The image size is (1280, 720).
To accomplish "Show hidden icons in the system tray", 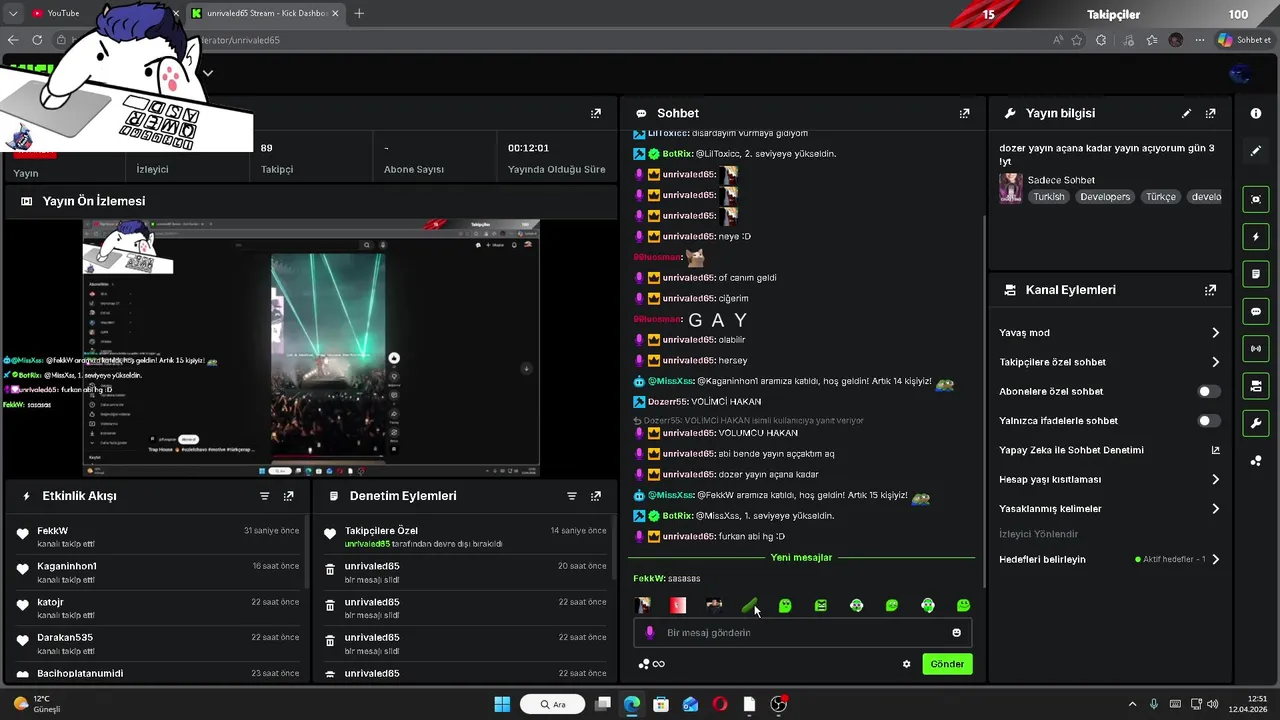I will coord(1132,704).
